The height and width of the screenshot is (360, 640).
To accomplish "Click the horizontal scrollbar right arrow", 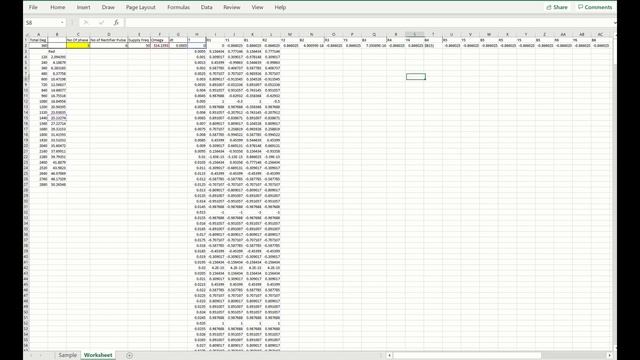I will [x=610, y=356].
